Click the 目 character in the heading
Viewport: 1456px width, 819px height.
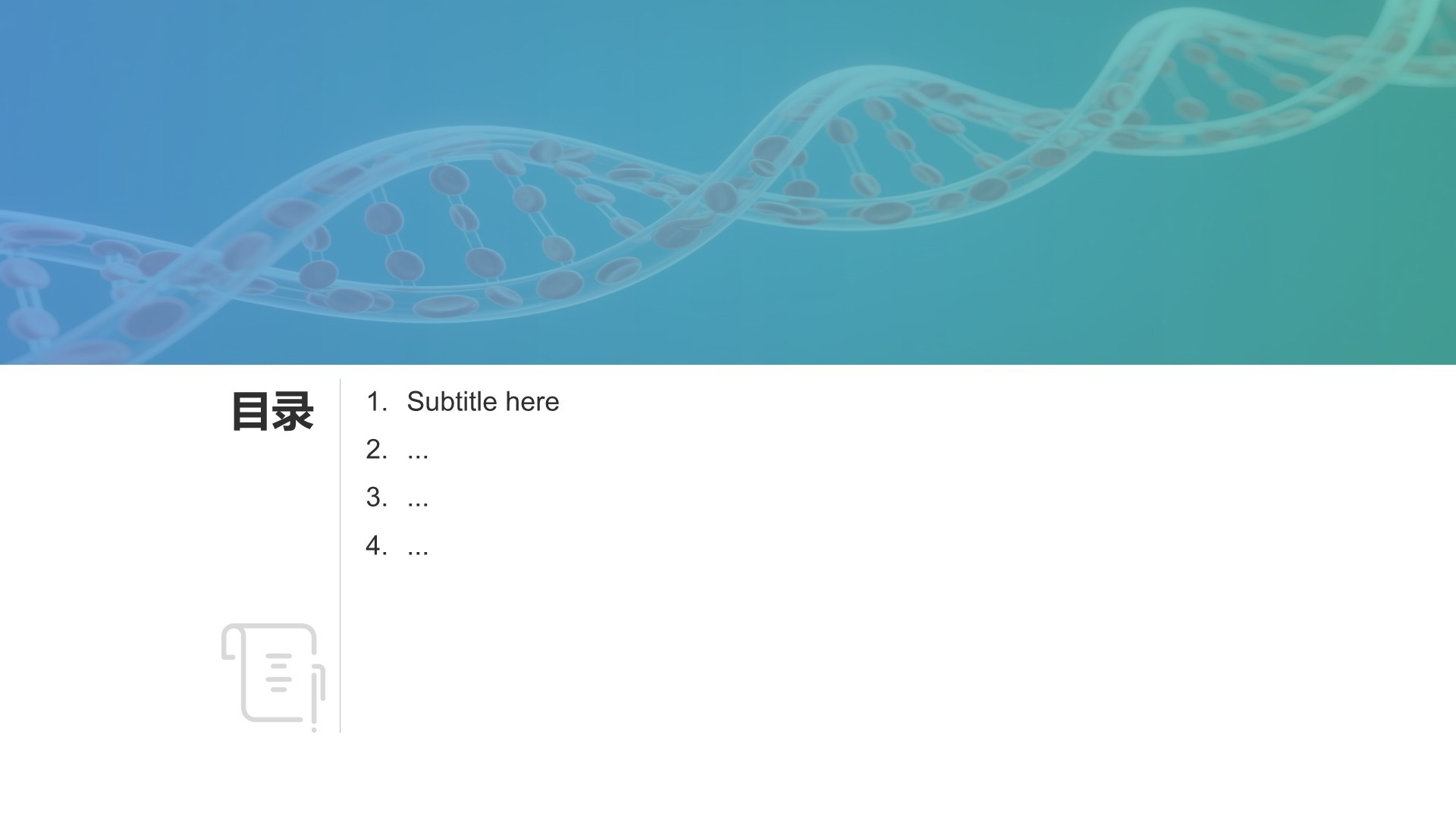coord(251,412)
